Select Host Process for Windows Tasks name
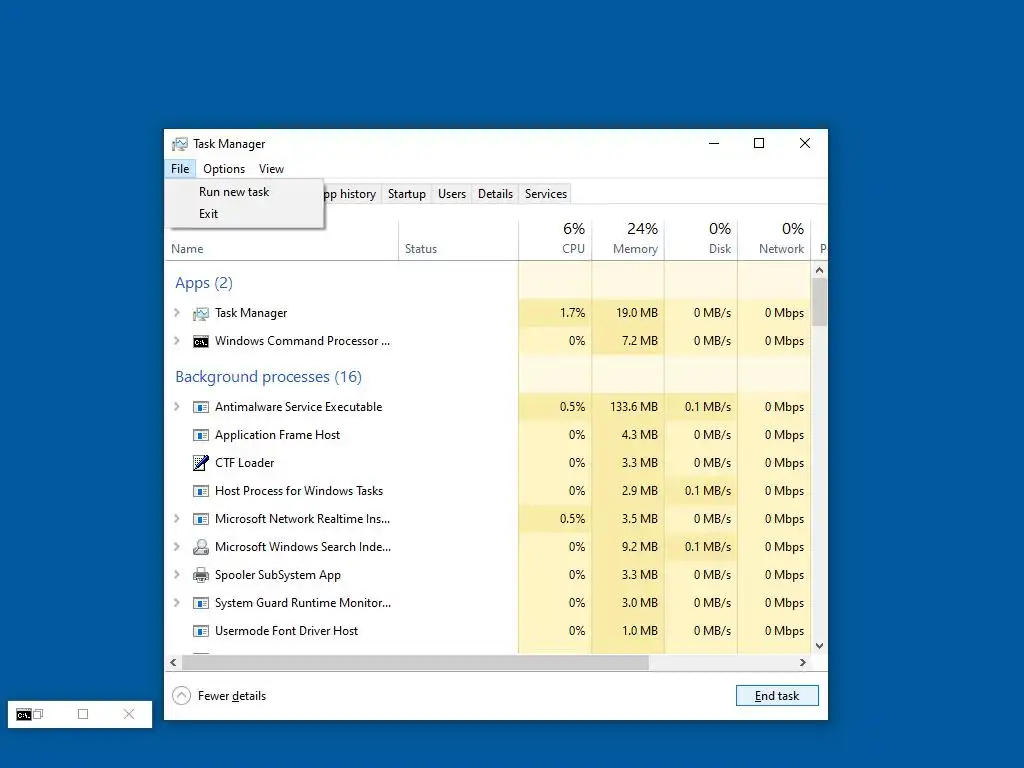The width and height of the screenshot is (1024, 768). 299,491
